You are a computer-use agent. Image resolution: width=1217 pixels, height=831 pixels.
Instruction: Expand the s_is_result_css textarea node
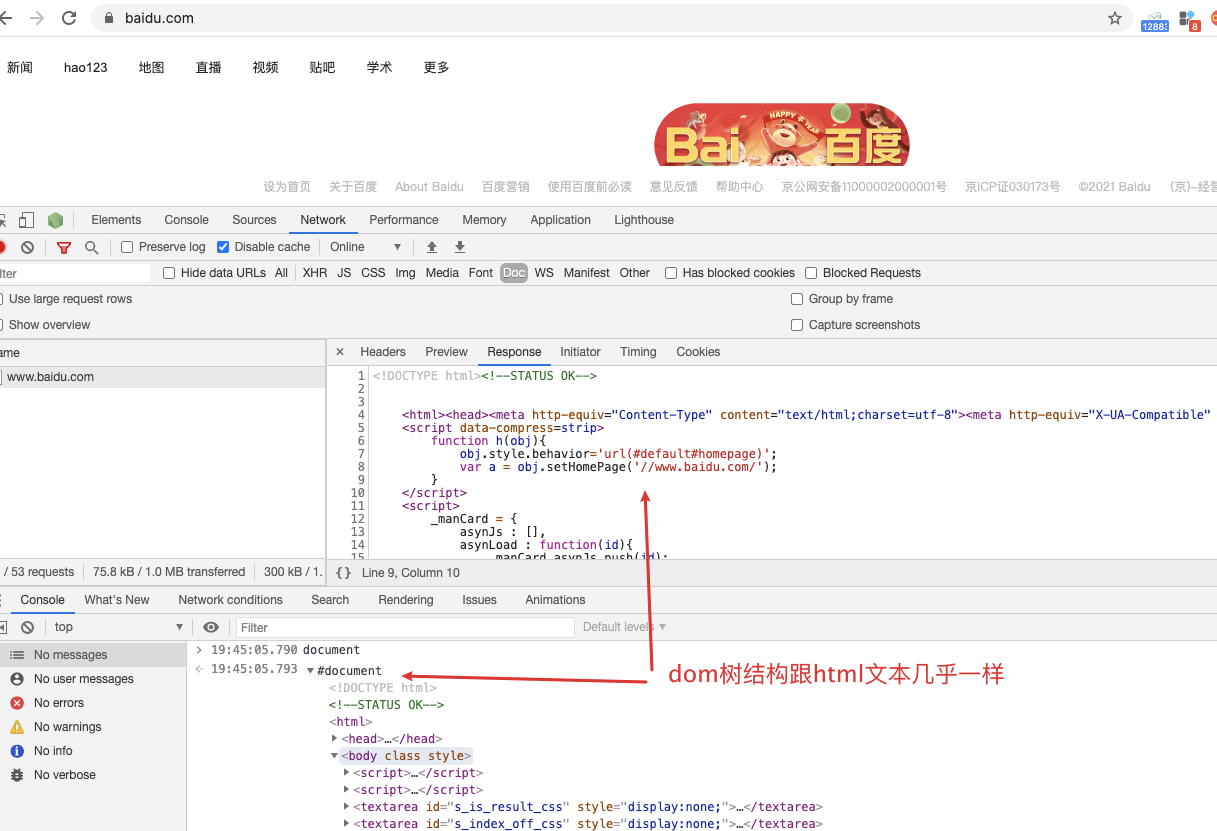coord(346,807)
